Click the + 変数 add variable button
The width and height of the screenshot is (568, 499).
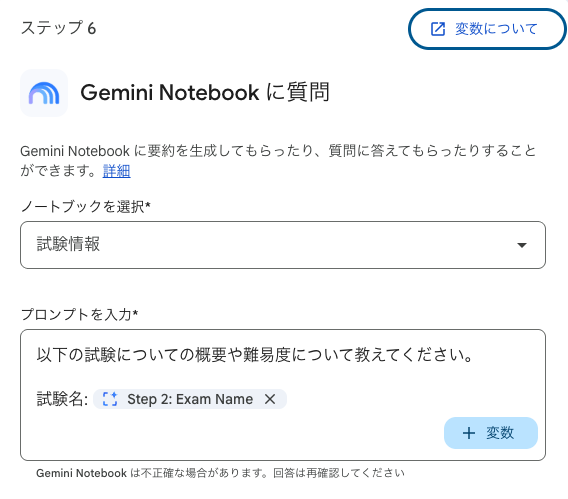click(x=491, y=433)
